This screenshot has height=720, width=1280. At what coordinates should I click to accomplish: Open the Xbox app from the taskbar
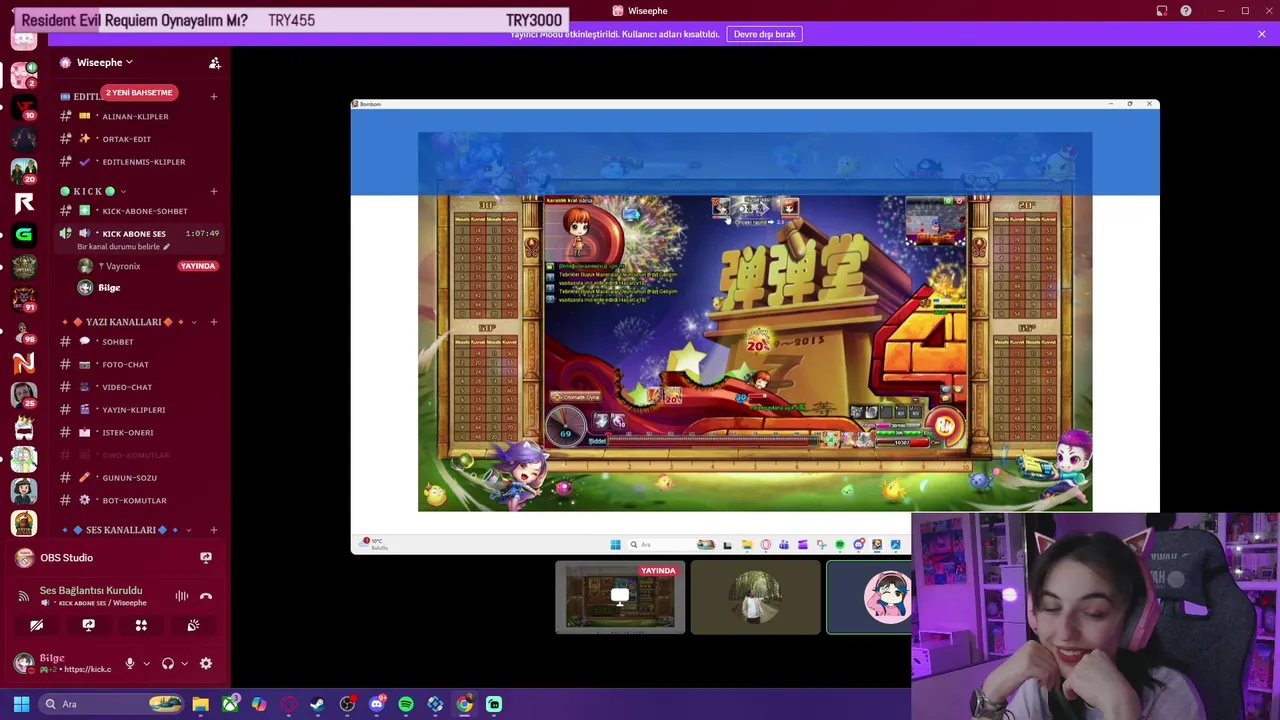tap(230, 704)
